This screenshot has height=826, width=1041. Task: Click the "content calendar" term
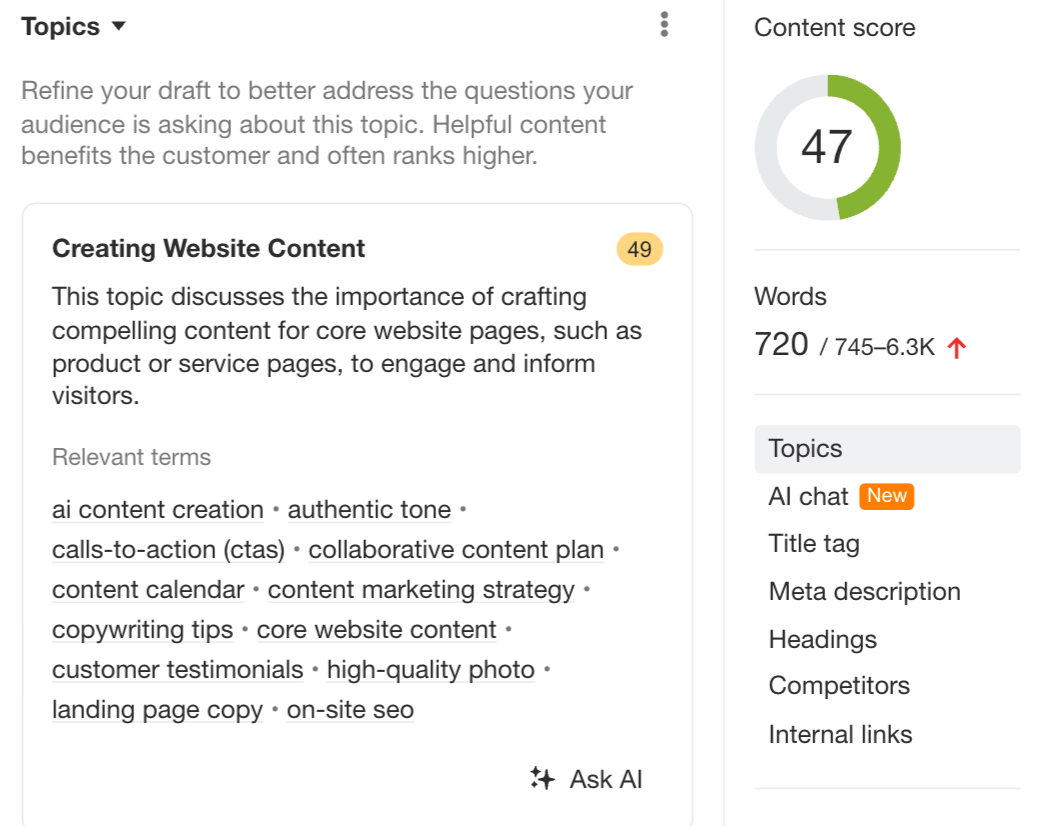[x=147, y=590]
